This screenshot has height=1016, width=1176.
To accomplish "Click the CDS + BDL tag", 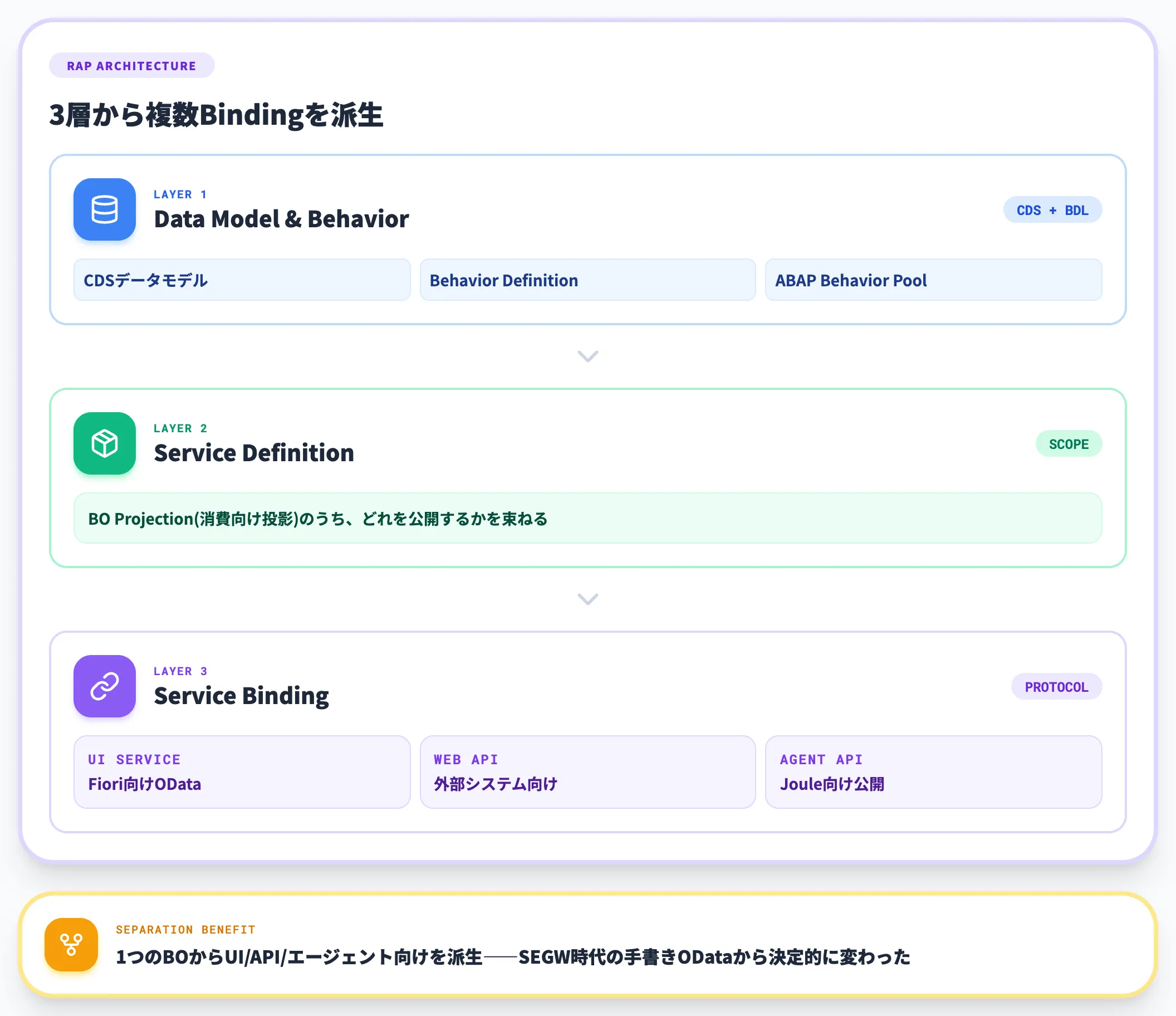I will [x=1052, y=210].
